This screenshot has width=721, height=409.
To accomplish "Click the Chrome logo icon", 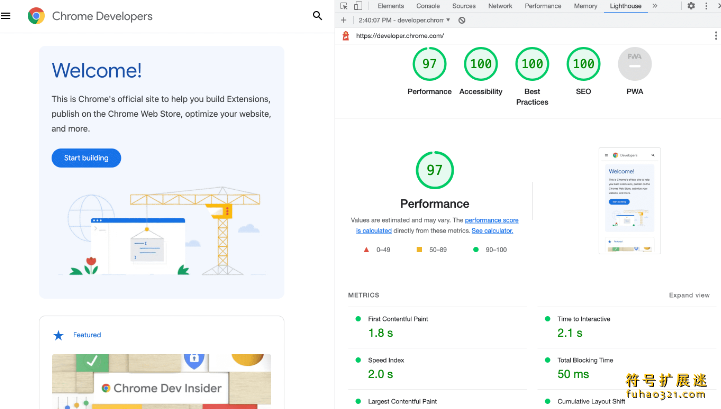I will (36, 16).
